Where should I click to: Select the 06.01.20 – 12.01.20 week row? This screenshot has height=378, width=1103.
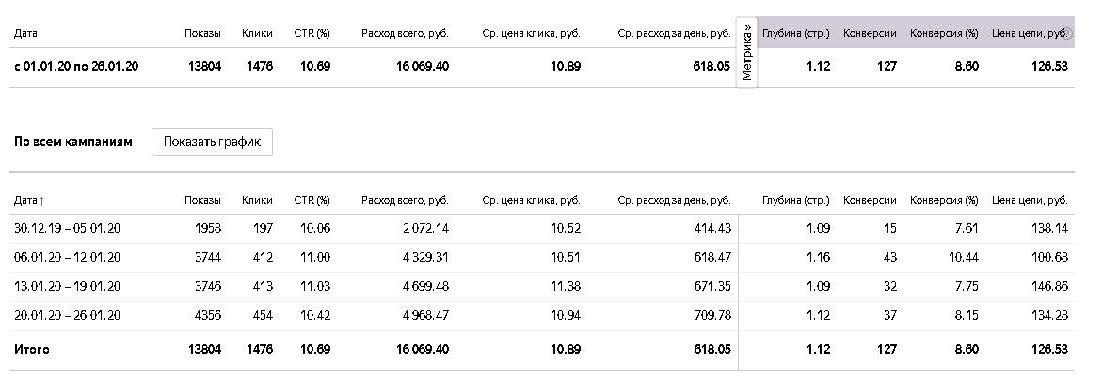pyautogui.click(x=542, y=258)
